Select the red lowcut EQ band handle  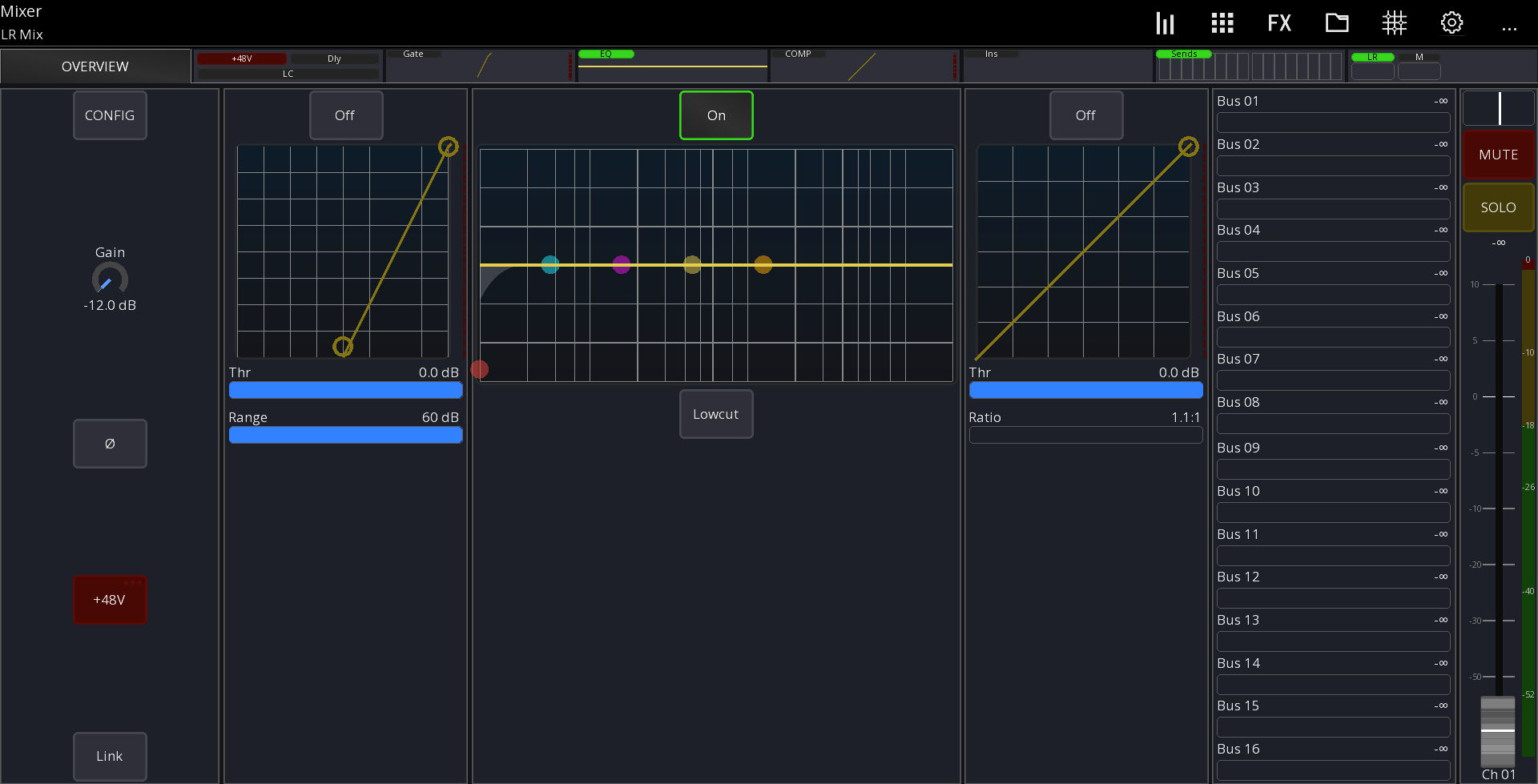[480, 369]
